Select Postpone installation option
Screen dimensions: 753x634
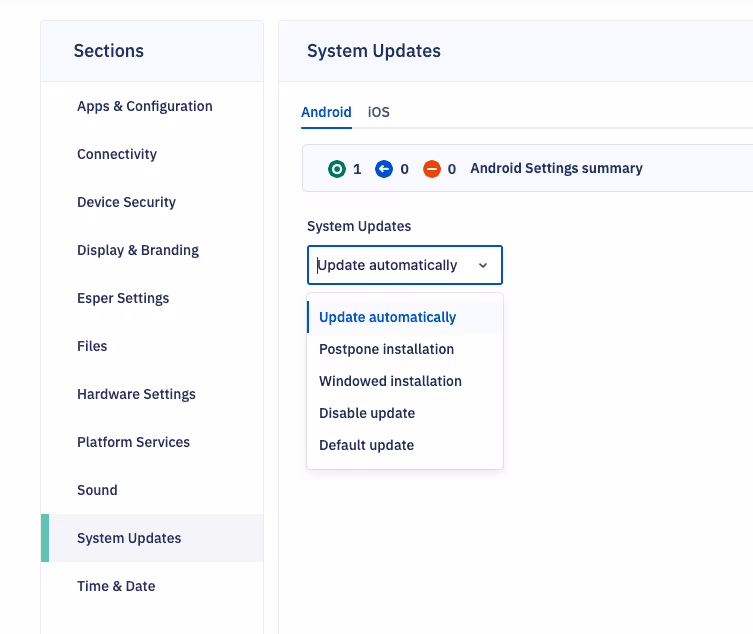tap(405, 349)
